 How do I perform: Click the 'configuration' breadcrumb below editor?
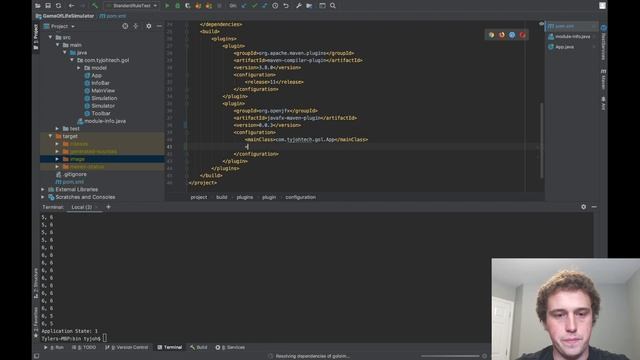coord(300,197)
